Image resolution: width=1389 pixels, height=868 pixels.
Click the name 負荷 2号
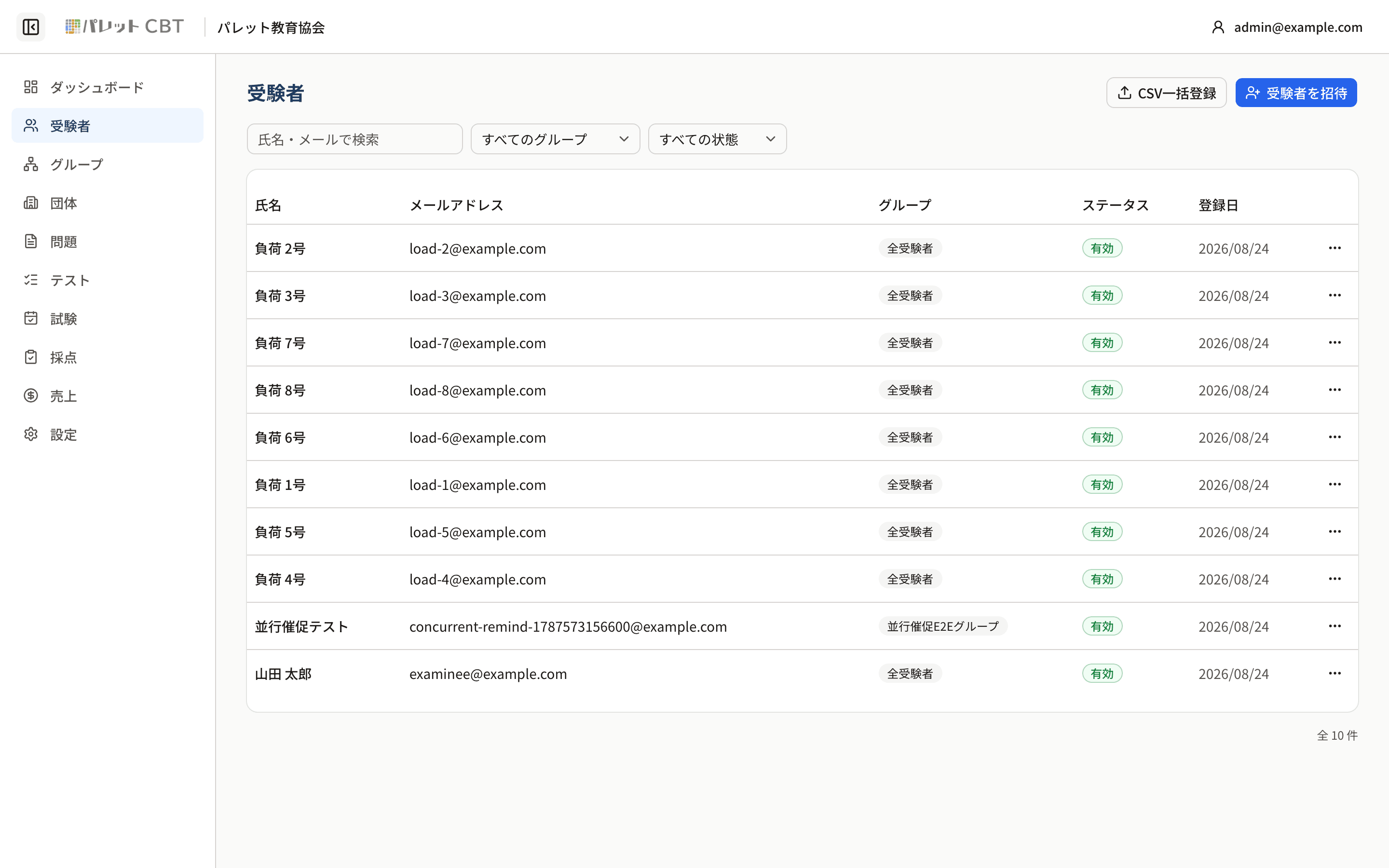[x=280, y=248]
